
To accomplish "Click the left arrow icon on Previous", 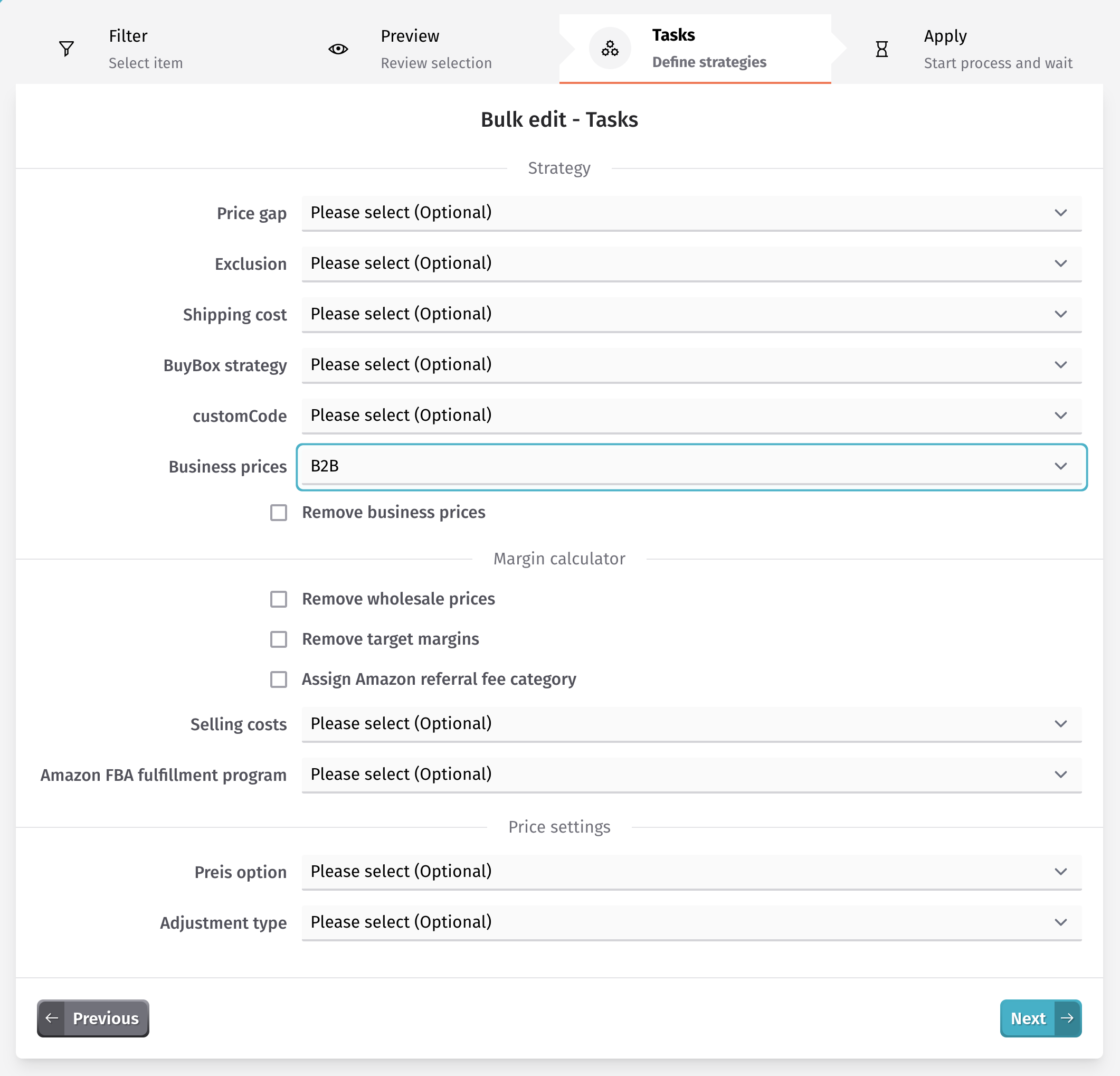I will coord(51,1018).
